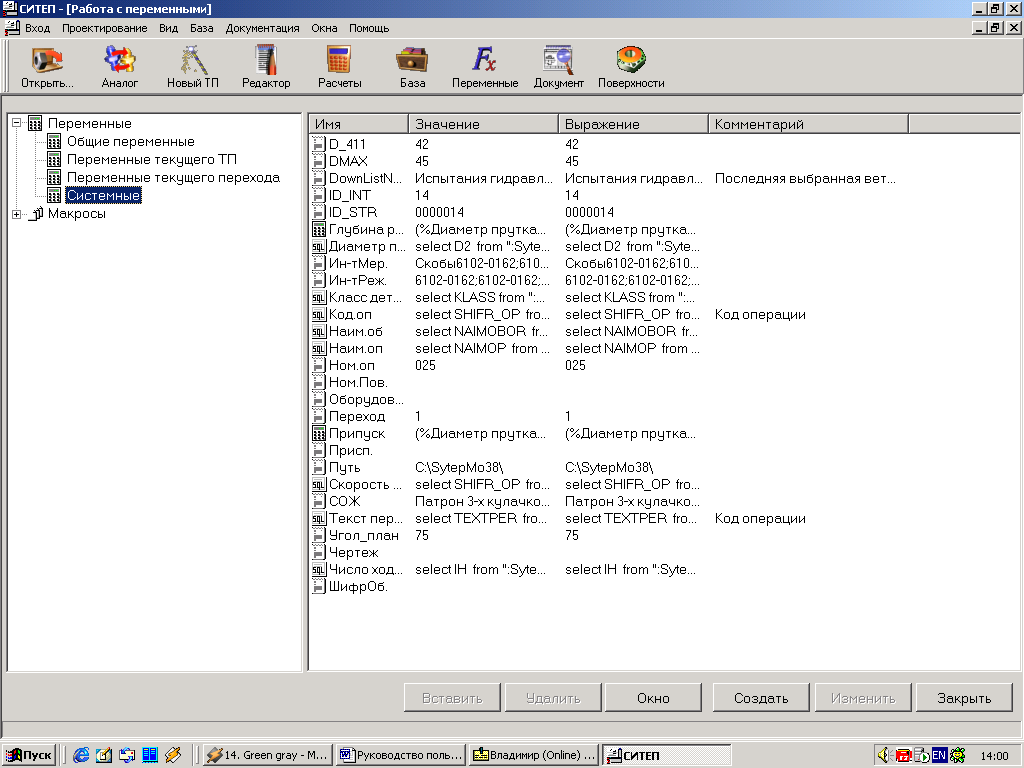Switch to Руководство поль... taskbar window
Viewport: 1024px width, 768px height.
pos(401,755)
